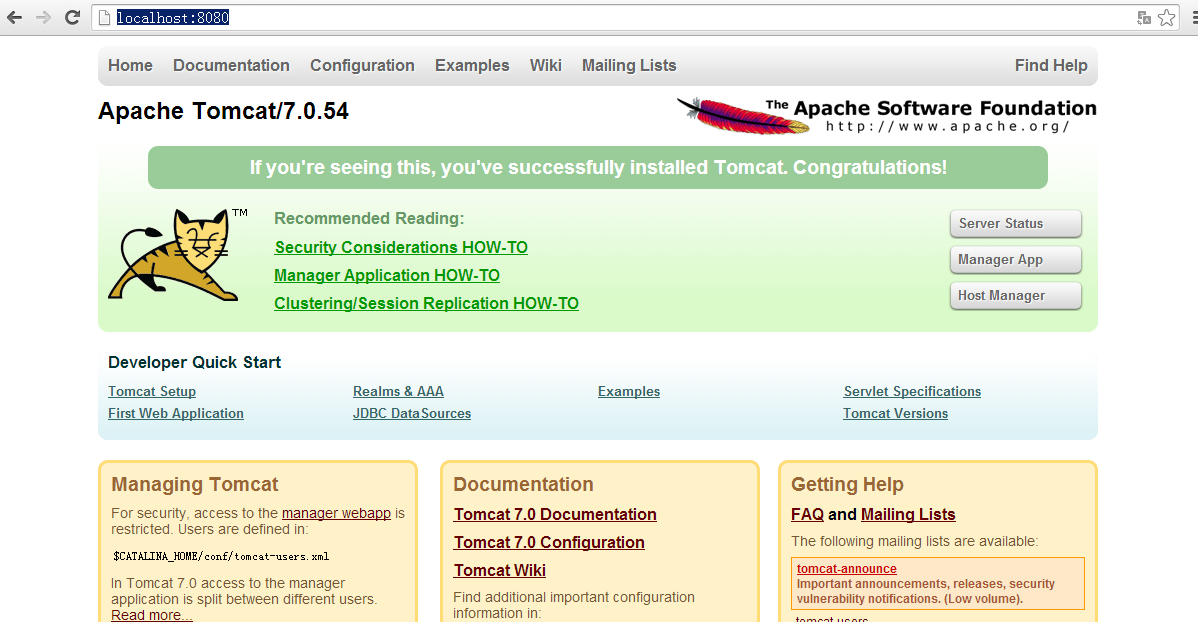Open Manager Application HOW-TO link
Image resolution: width=1198 pixels, height=622 pixels.
387,275
